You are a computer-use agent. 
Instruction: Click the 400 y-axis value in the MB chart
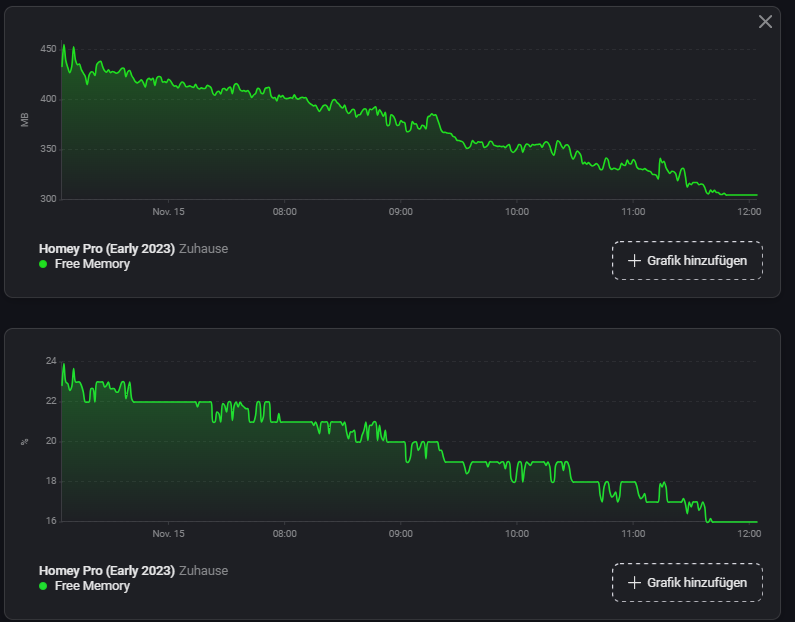[48, 99]
